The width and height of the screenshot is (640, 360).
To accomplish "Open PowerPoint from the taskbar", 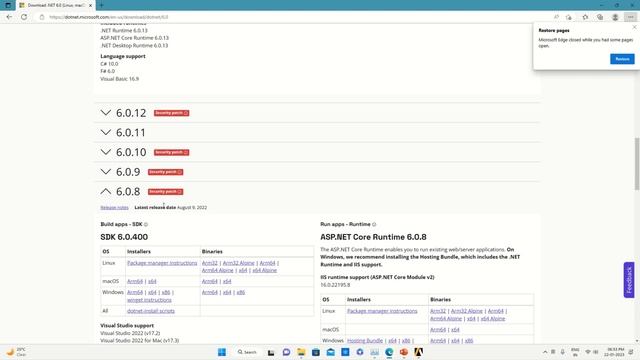I will [404, 352].
